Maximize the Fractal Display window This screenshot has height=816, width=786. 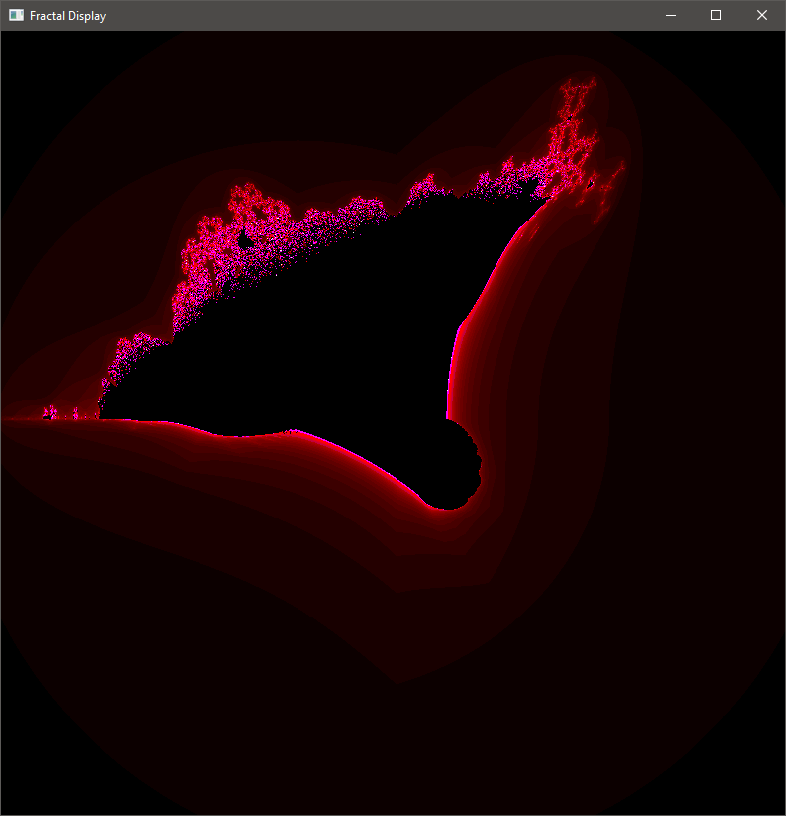point(716,16)
